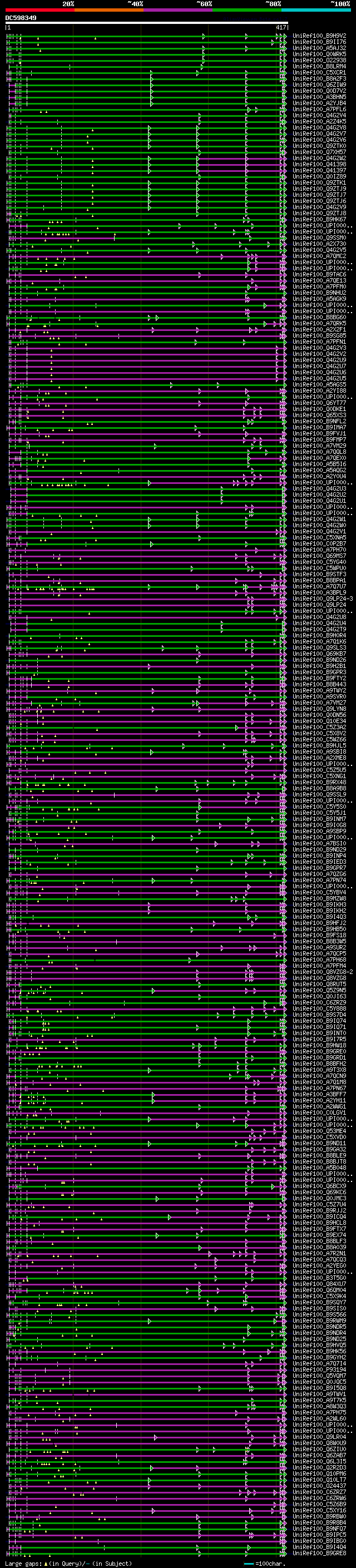The image size is (356, 1568).
Task: Open hit UniRef100_B9H9V2
Action: pos(319,36)
